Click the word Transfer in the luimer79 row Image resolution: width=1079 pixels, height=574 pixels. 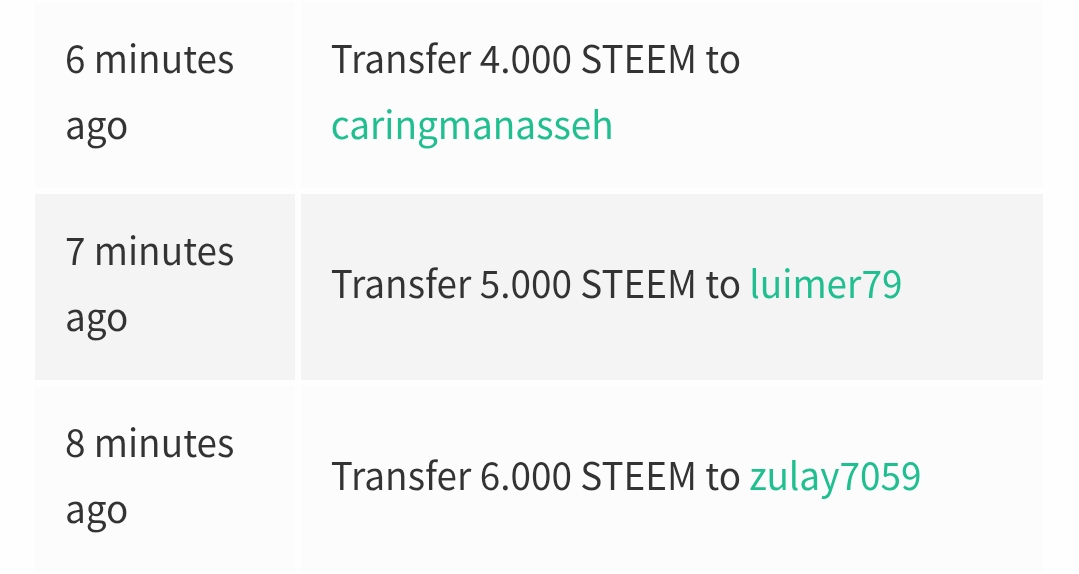pyautogui.click(x=401, y=284)
